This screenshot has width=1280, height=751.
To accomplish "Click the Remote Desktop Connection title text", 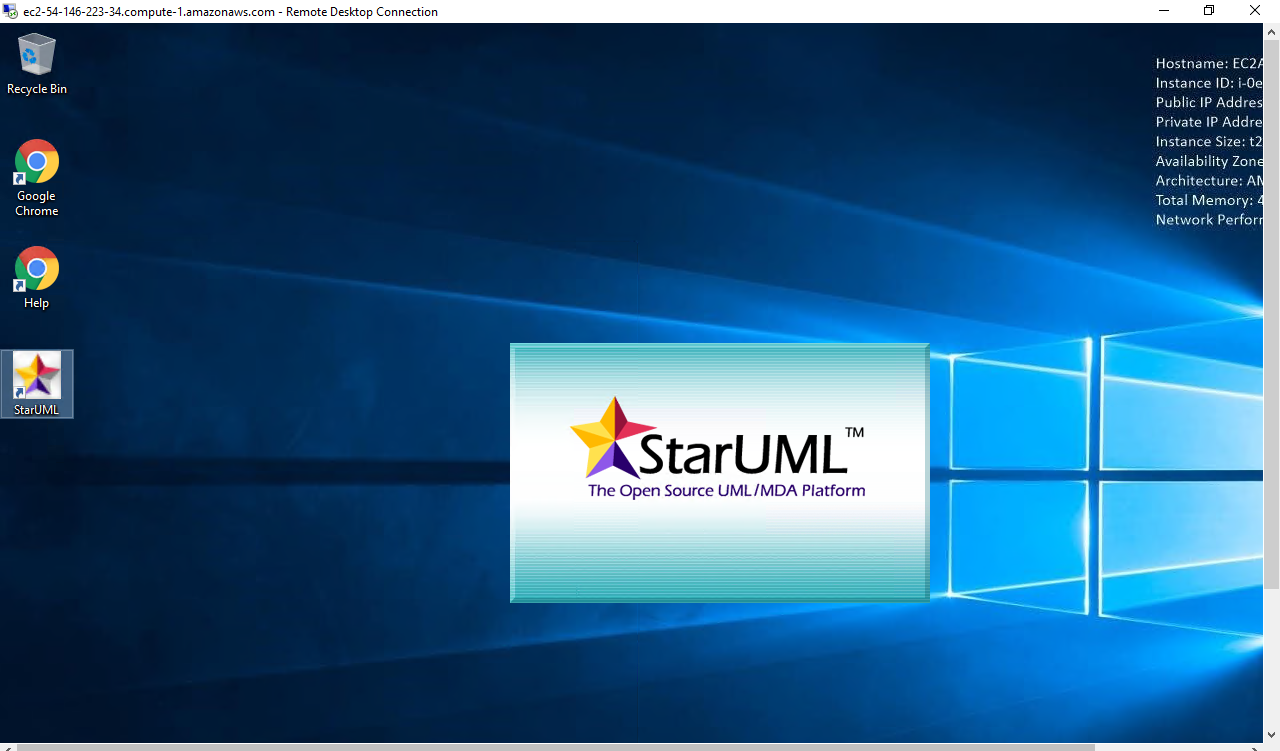I will tap(230, 12).
